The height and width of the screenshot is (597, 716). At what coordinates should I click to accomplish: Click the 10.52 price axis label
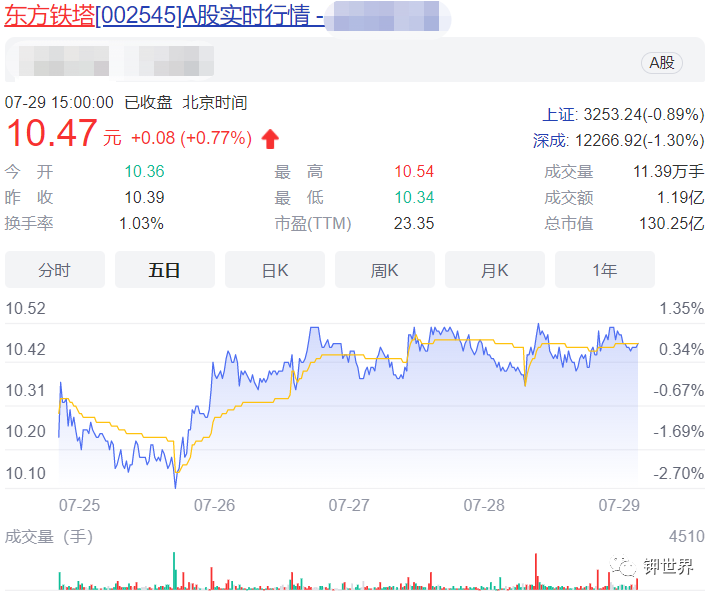[25, 308]
